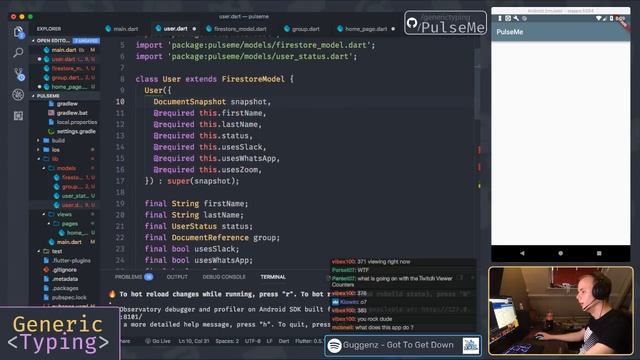Image resolution: width=640 pixels, height=360 pixels.
Task: Collapse the models folder
Action: point(65,168)
